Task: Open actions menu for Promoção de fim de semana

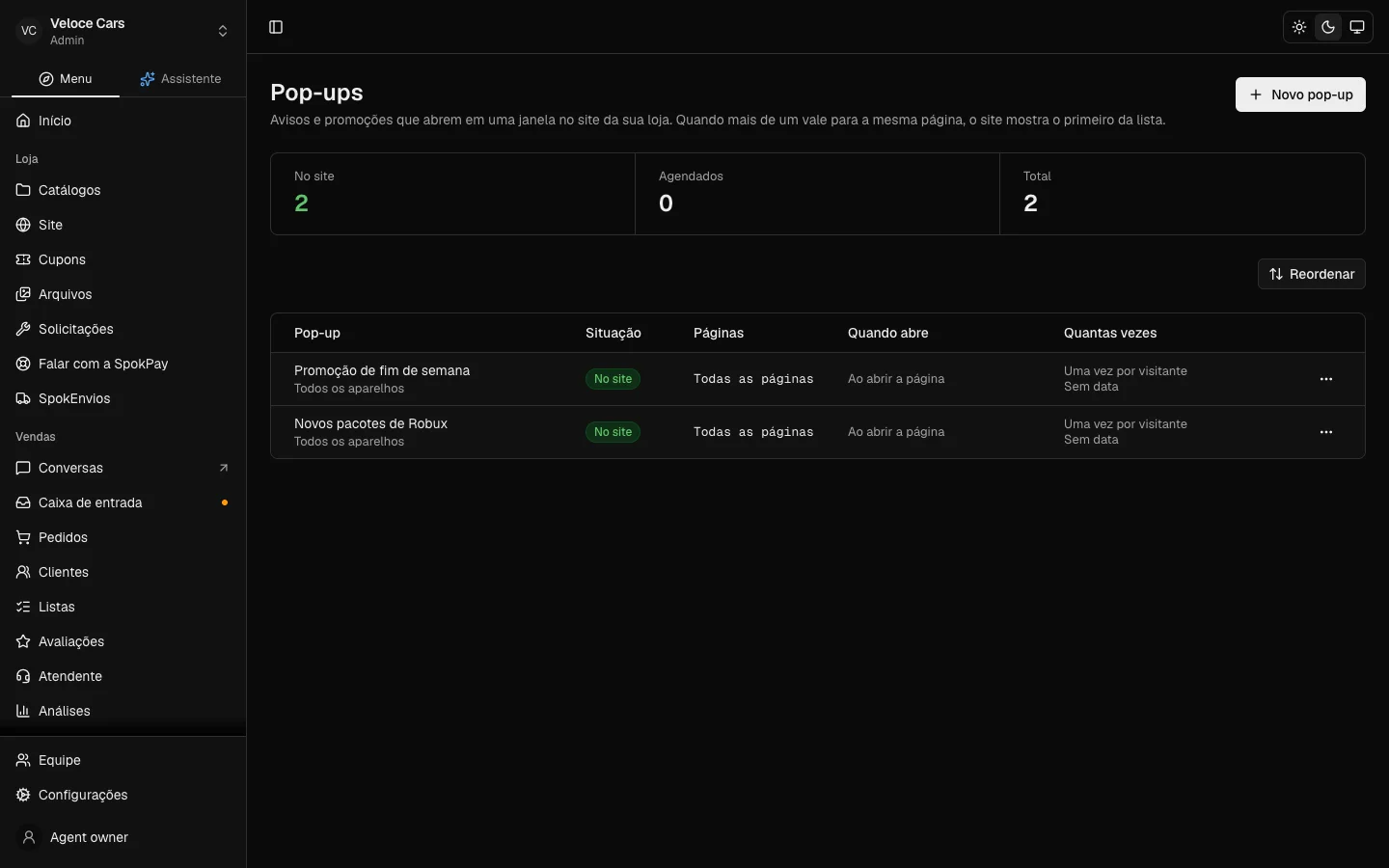Action: pos(1326,379)
